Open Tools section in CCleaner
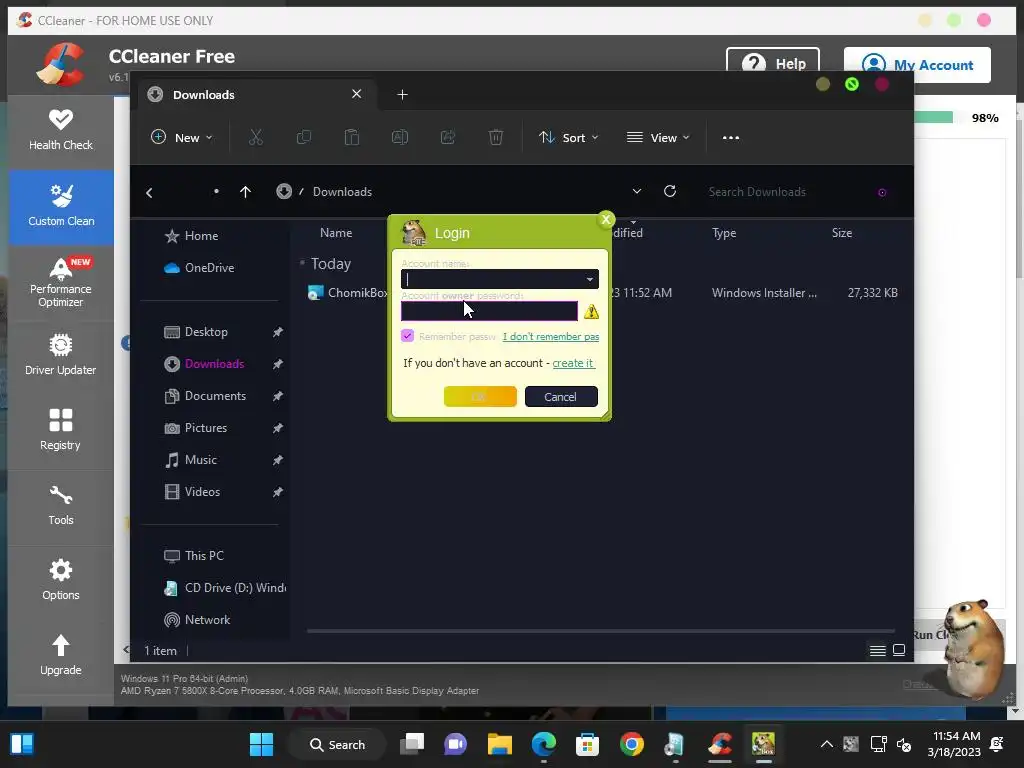1024x768 pixels. pyautogui.click(x=61, y=505)
